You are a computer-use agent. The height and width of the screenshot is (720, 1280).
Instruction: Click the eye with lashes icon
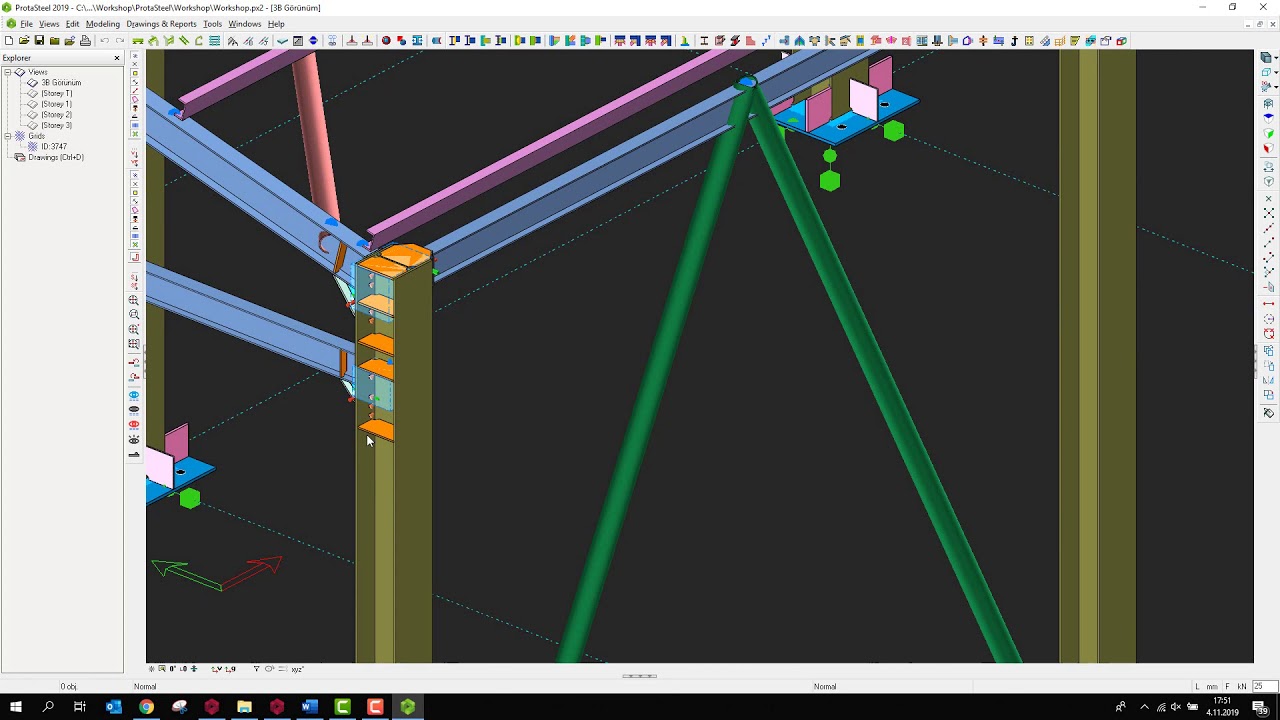134,438
